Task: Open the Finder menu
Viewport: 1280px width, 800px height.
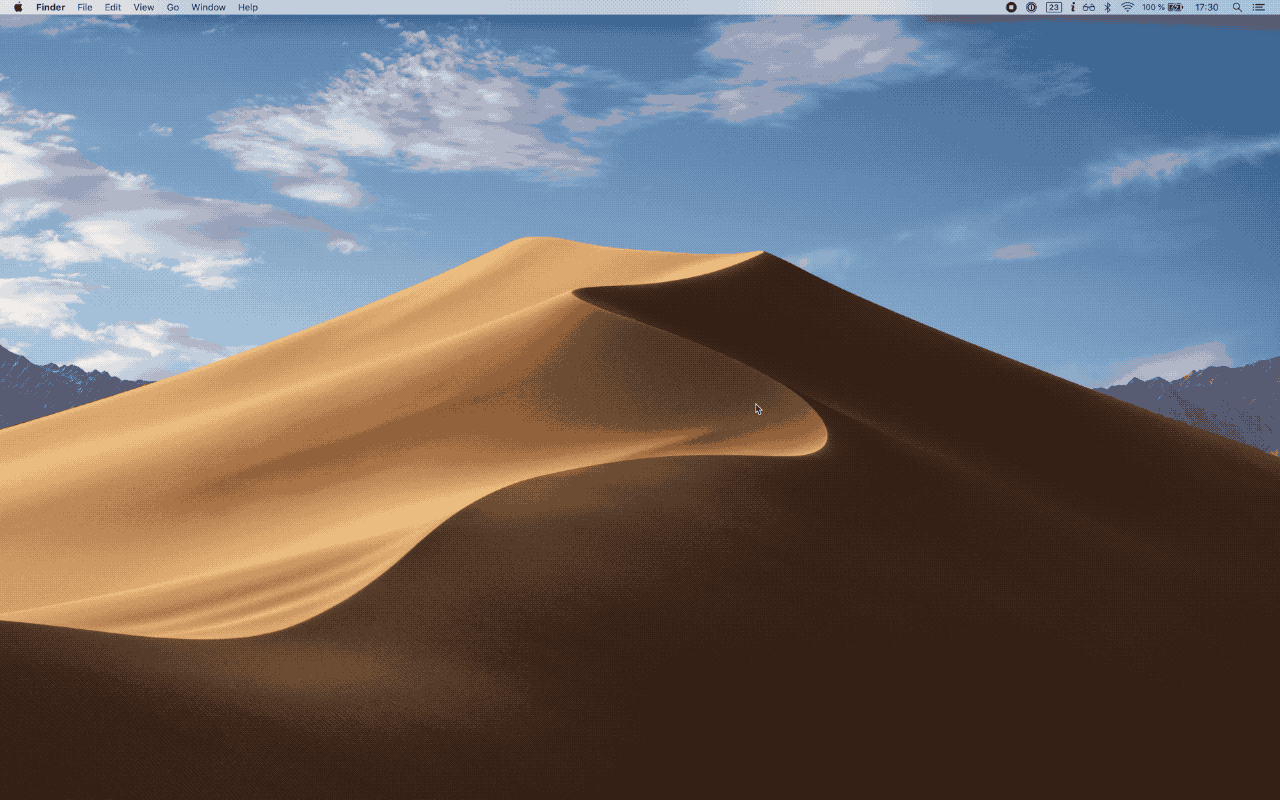Action: pyautogui.click(x=50, y=7)
